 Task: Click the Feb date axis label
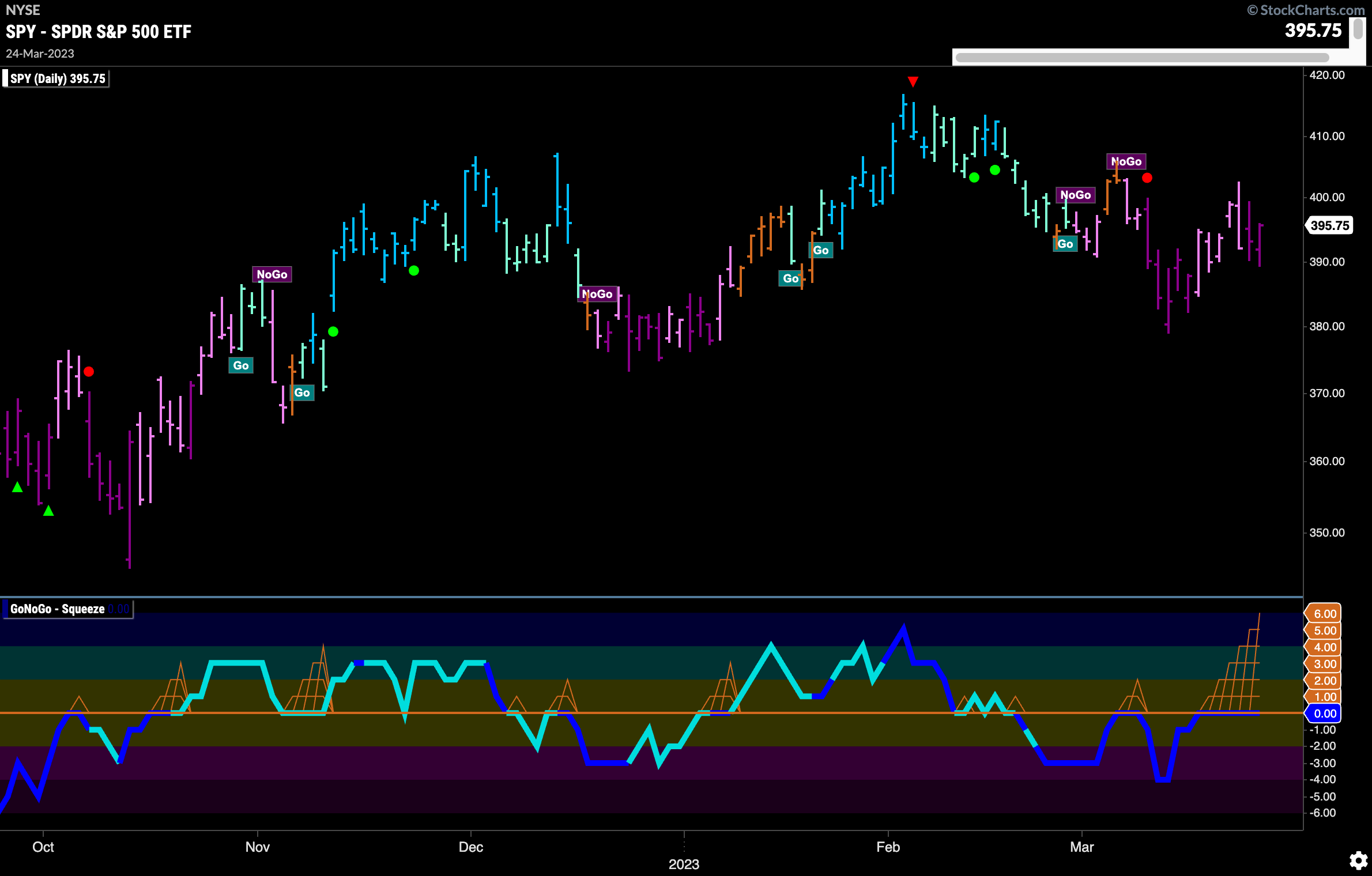pyautogui.click(x=888, y=847)
